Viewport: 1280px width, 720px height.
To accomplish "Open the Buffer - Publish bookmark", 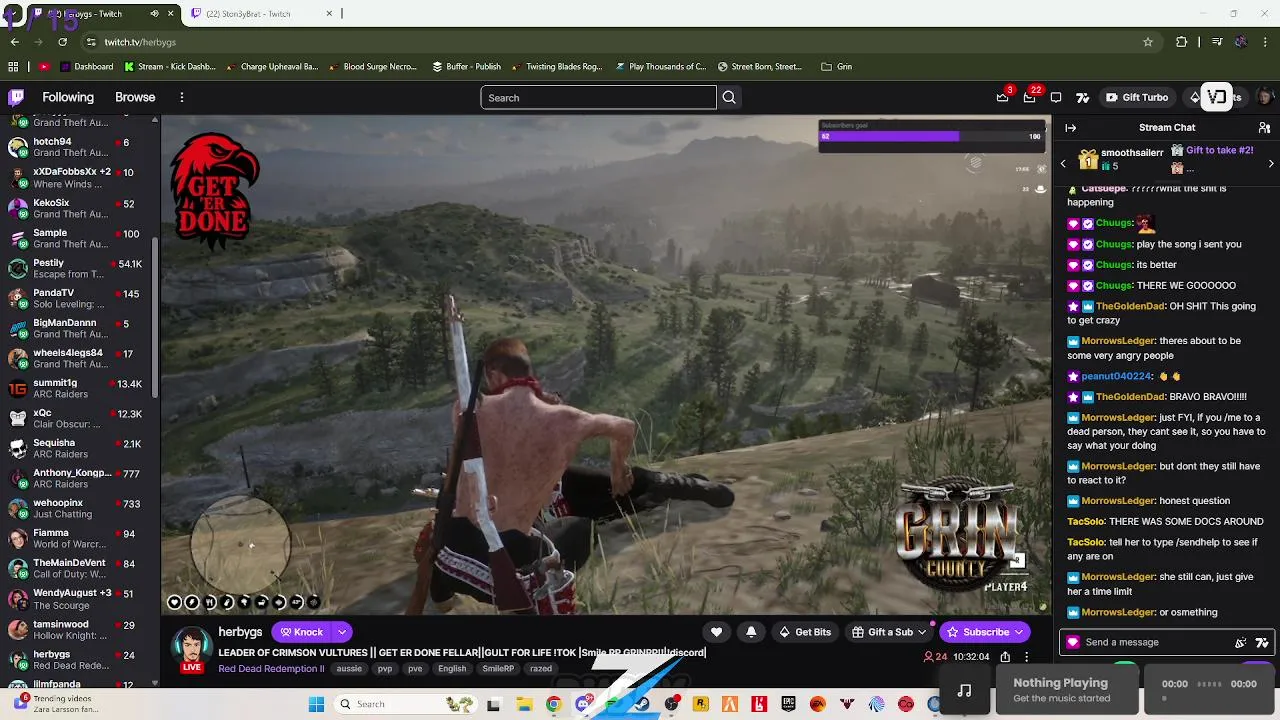I will (x=466, y=67).
